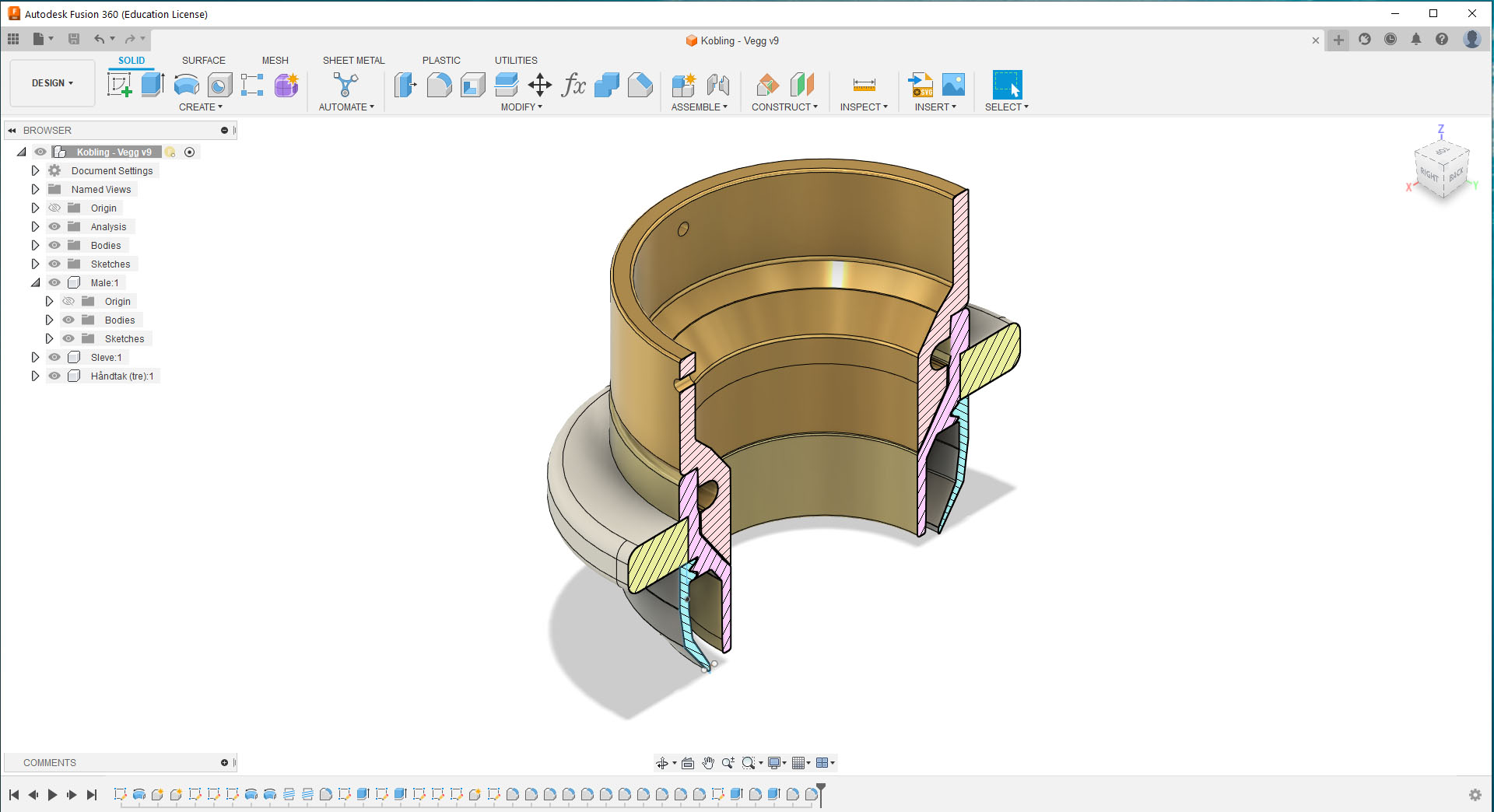This screenshot has width=1494, height=812.
Task: Expand the Document Settings node
Action: (35, 170)
